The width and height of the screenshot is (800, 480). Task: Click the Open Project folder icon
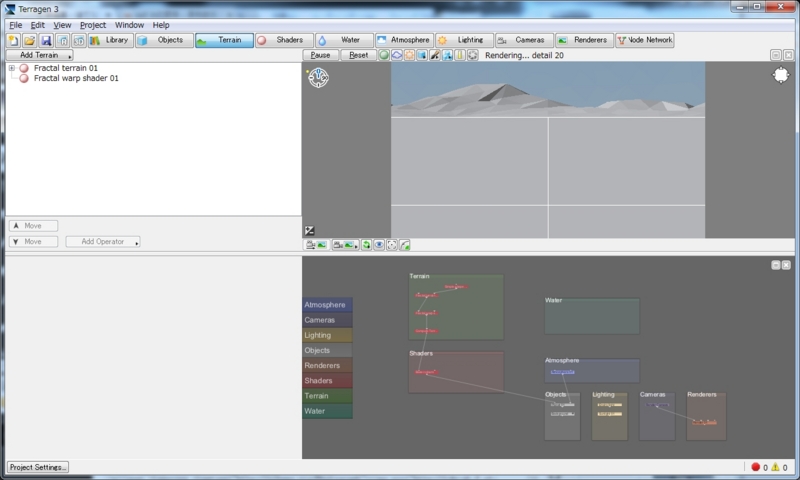coord(30,40)
